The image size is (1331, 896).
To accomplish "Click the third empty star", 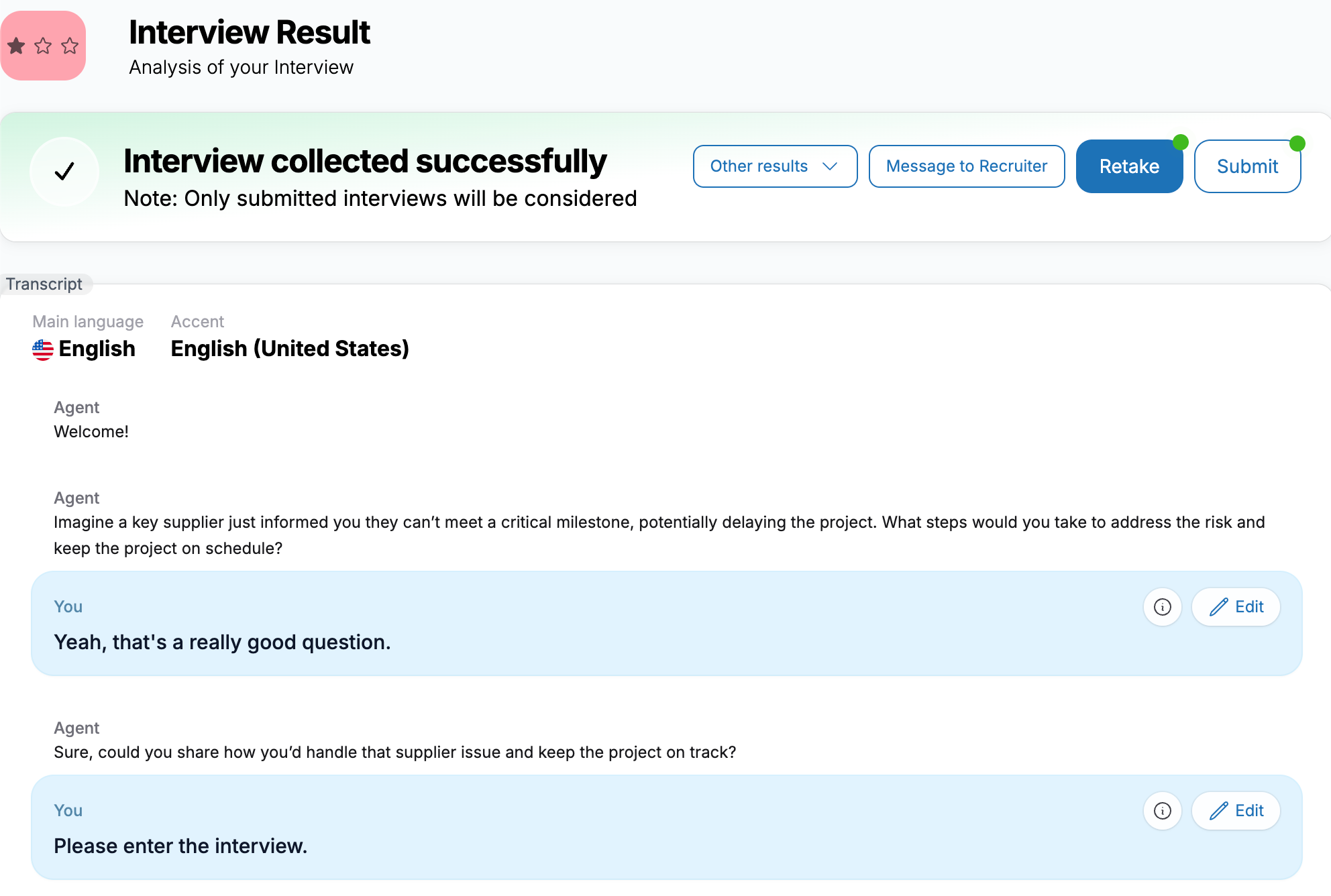I will (70, 46).
